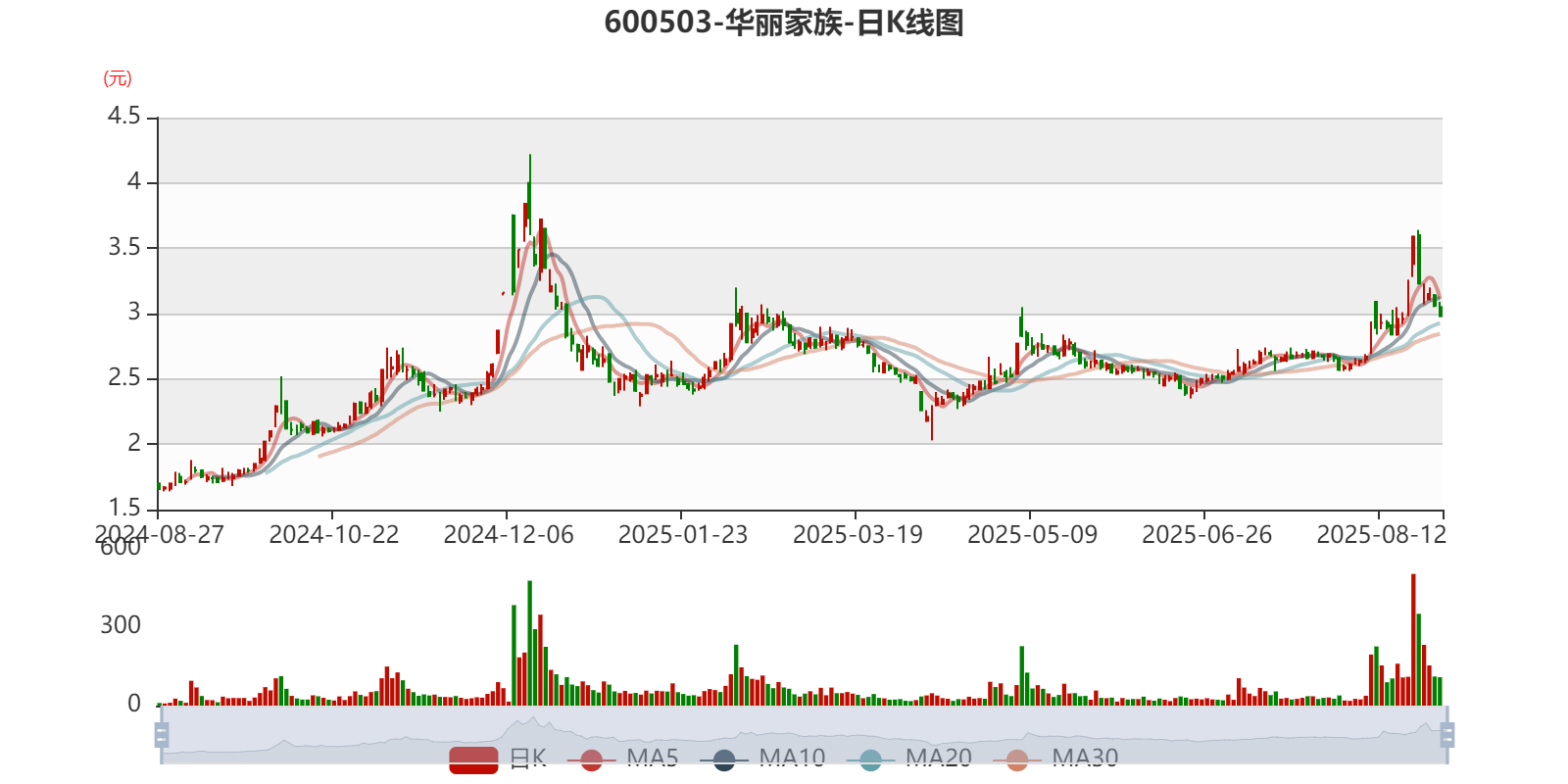1568x784 pixels.
Task: Click the volume axis label 300
Action: coord(121,625)
